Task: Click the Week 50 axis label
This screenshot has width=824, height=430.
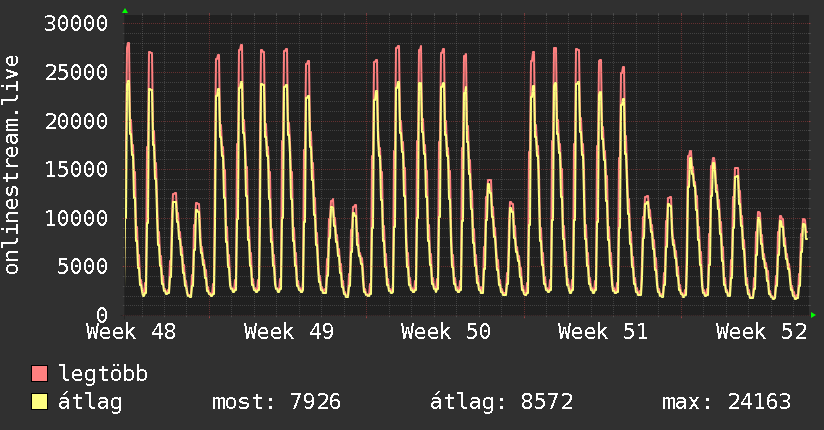Action: [446, 332]
